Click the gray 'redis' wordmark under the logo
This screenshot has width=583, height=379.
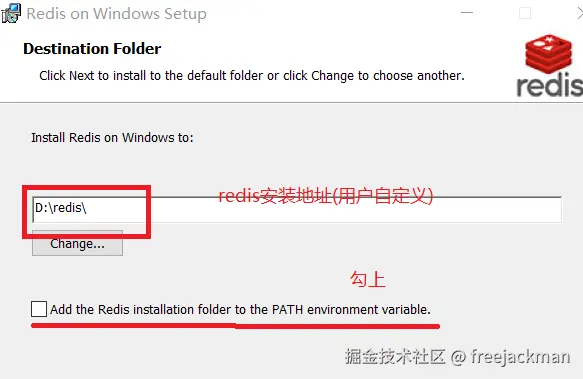tap(550, 85)
